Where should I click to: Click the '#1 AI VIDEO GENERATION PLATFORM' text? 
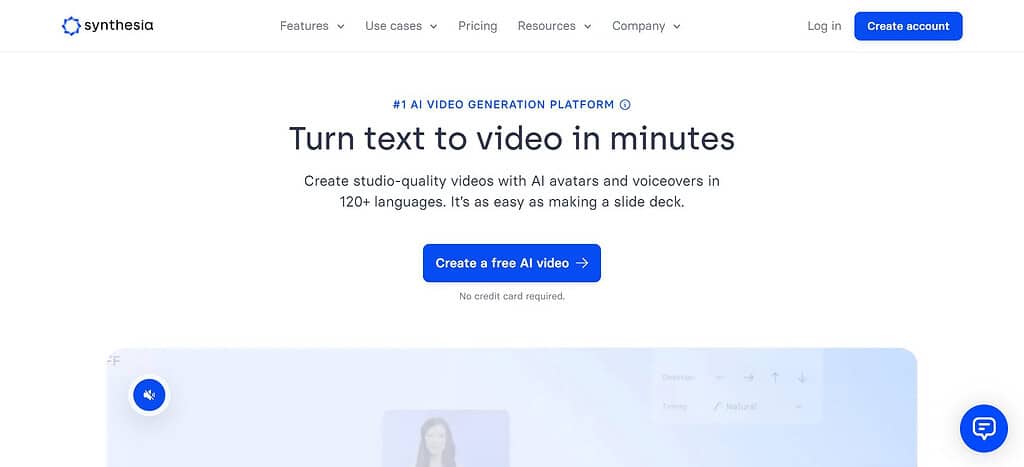click(504, 105)
